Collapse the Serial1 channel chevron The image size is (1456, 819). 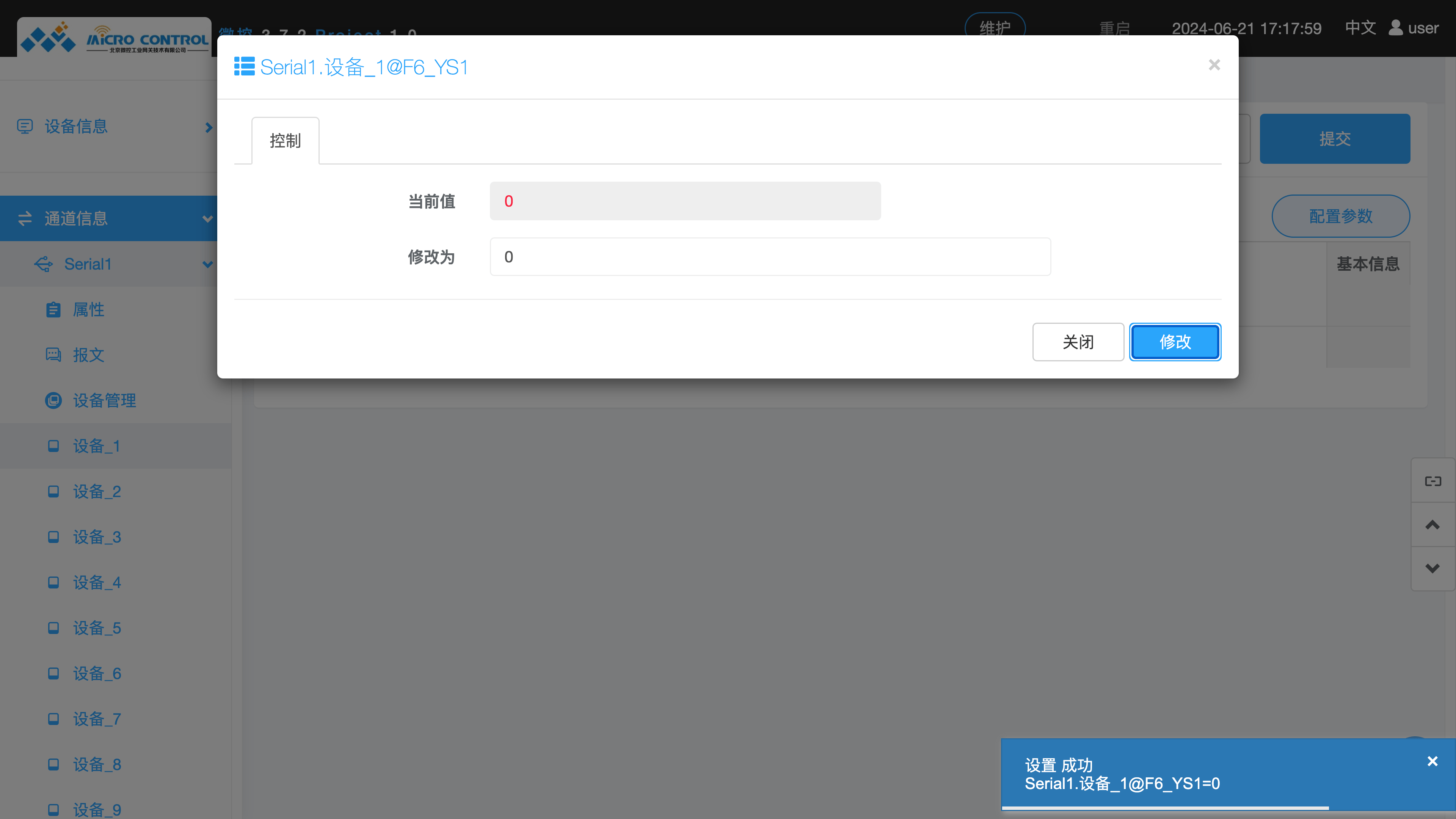(207, 264)
